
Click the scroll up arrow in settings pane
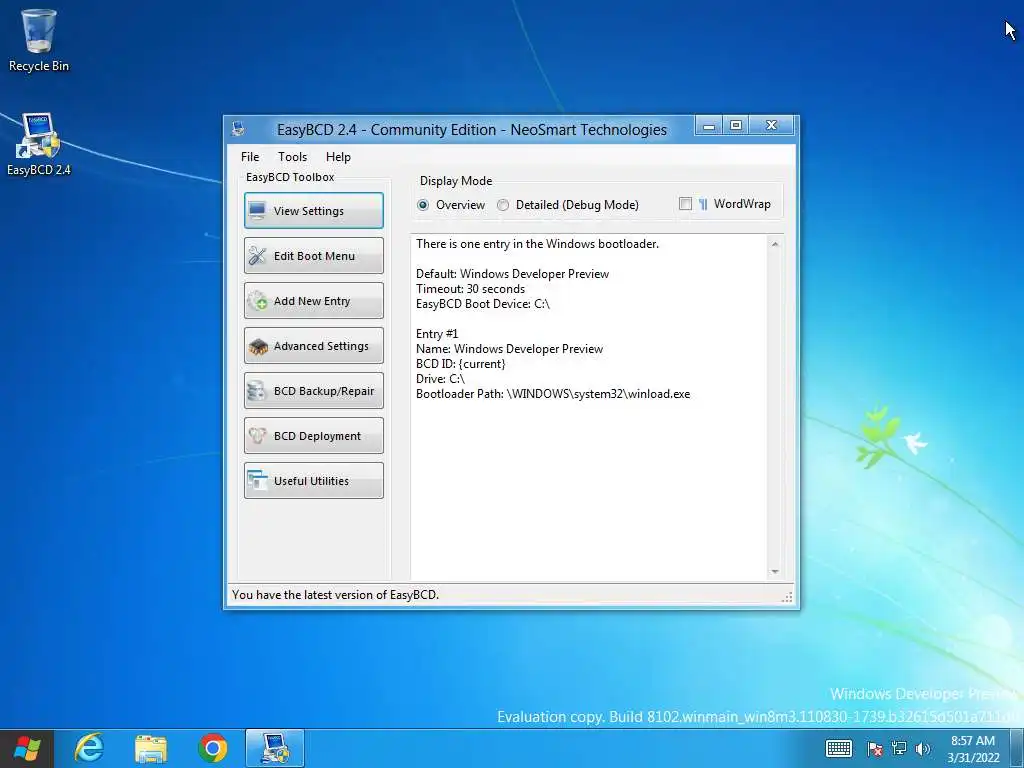click(x=775, y=244)
